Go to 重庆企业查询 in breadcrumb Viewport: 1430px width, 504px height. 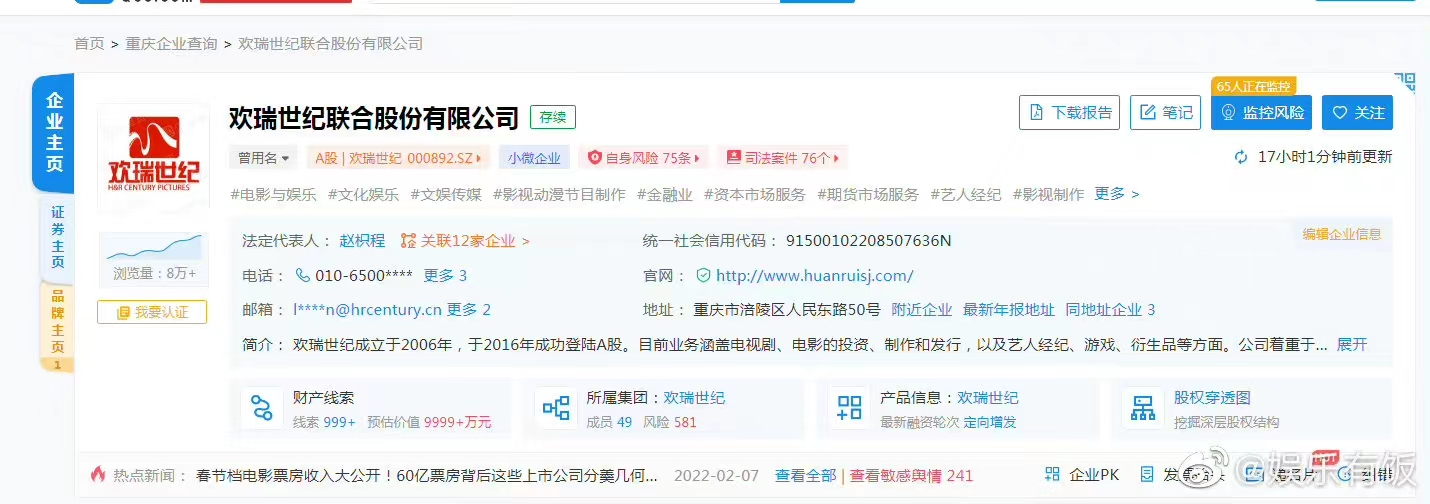click(x=171, y=43)
